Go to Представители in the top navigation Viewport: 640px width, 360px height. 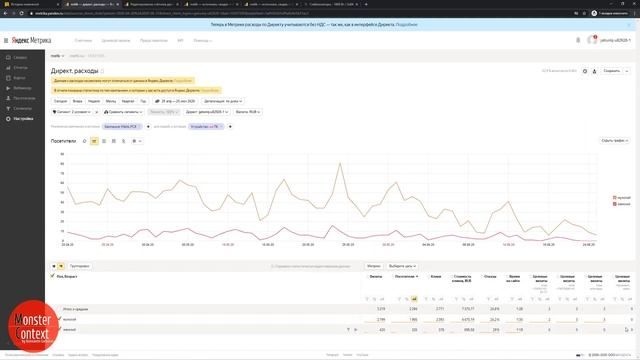coord(154,40)
